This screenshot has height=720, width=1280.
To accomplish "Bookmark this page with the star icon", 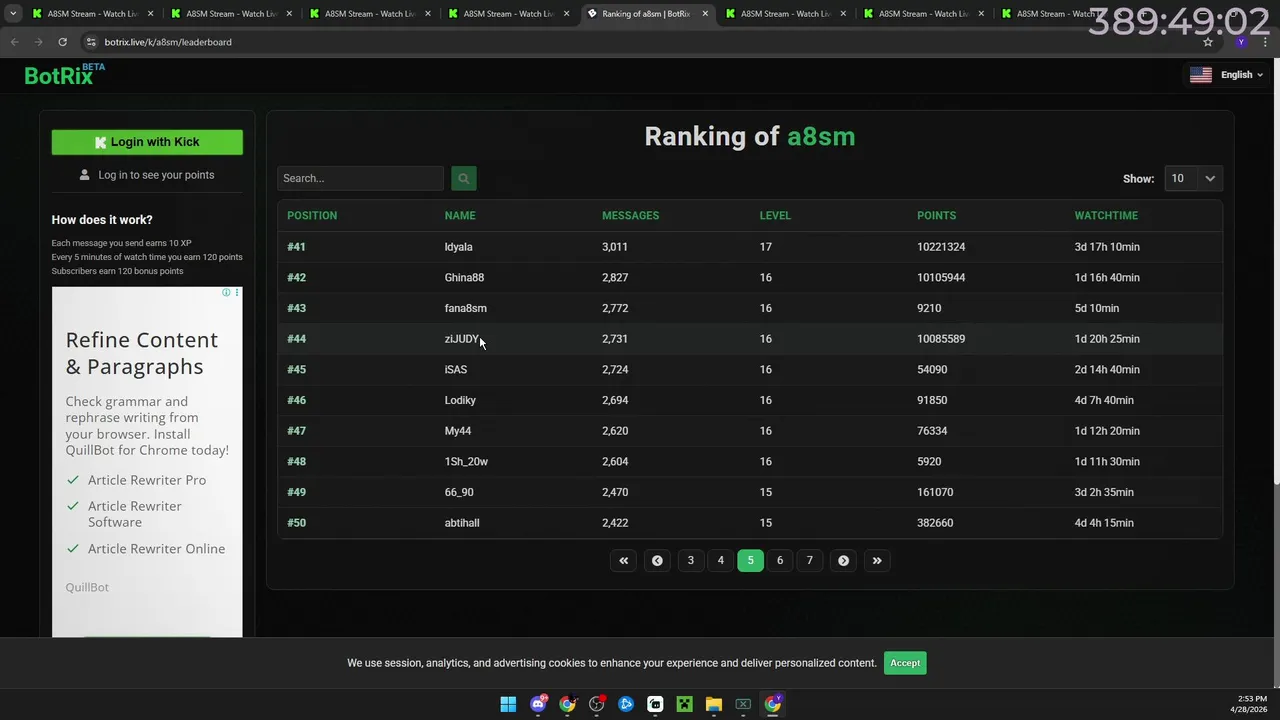I will click(1208, 42).
